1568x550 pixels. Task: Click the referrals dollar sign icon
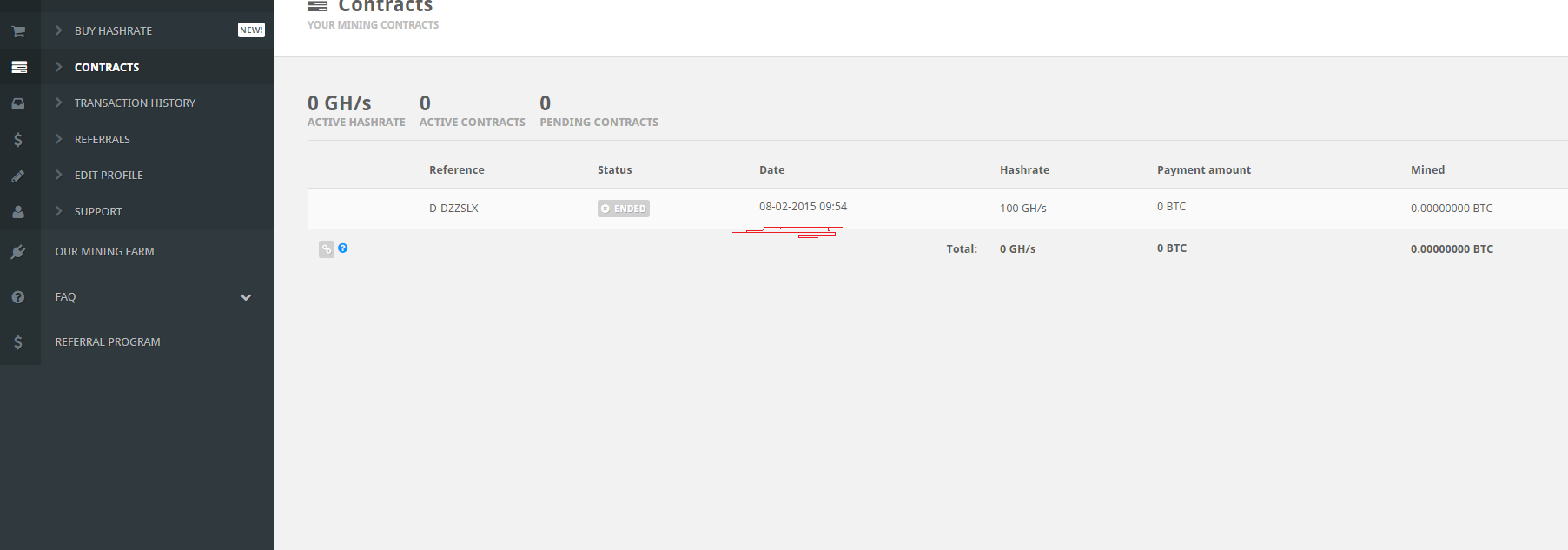coord(18,140)
